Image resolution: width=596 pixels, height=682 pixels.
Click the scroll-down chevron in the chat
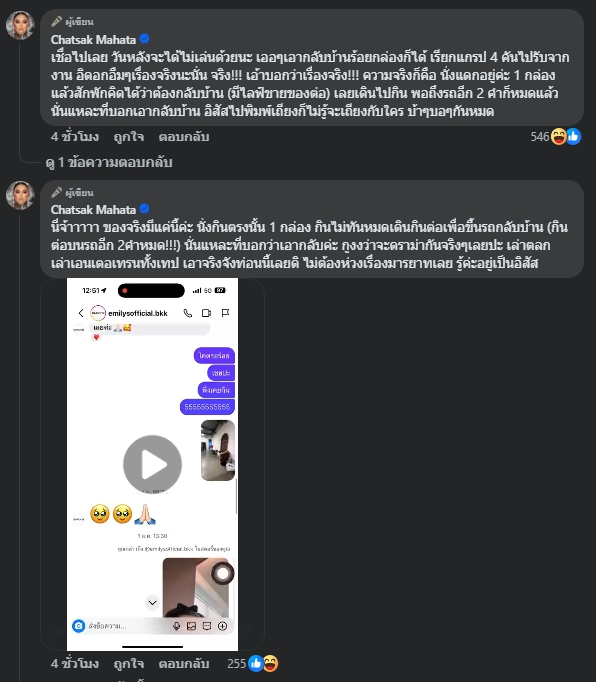tap(152, 603)
